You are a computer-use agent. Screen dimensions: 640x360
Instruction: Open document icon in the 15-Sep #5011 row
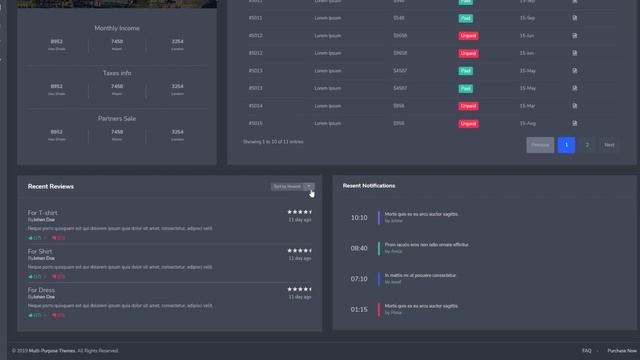coord(574,18)
